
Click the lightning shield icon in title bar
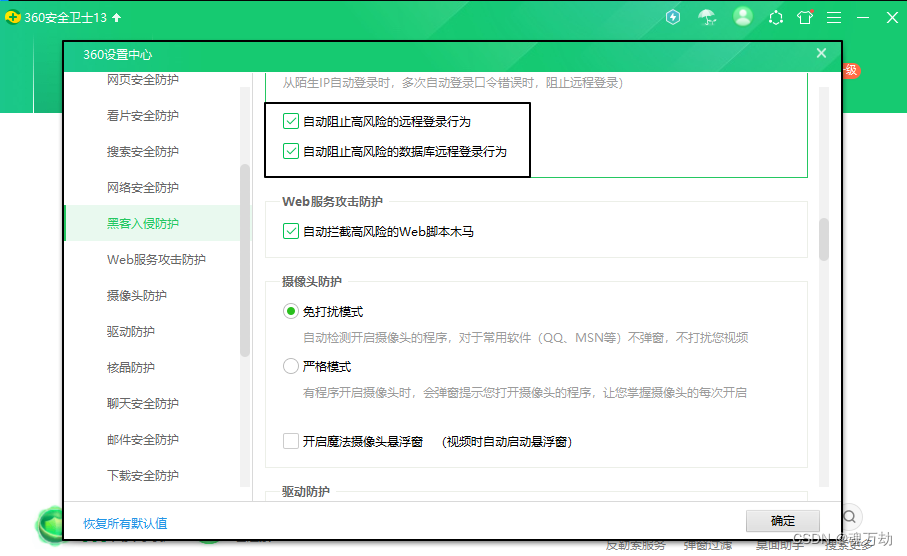[673, 17]
